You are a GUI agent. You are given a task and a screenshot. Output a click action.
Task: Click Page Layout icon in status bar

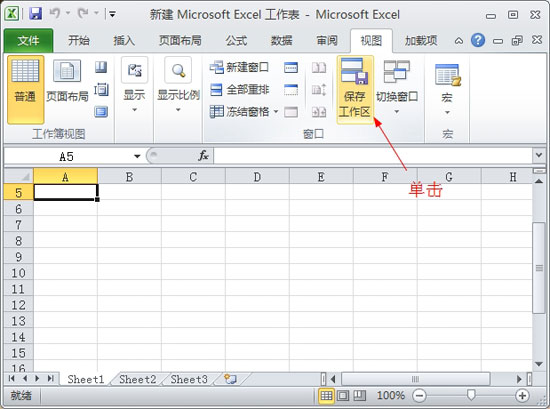343,396
